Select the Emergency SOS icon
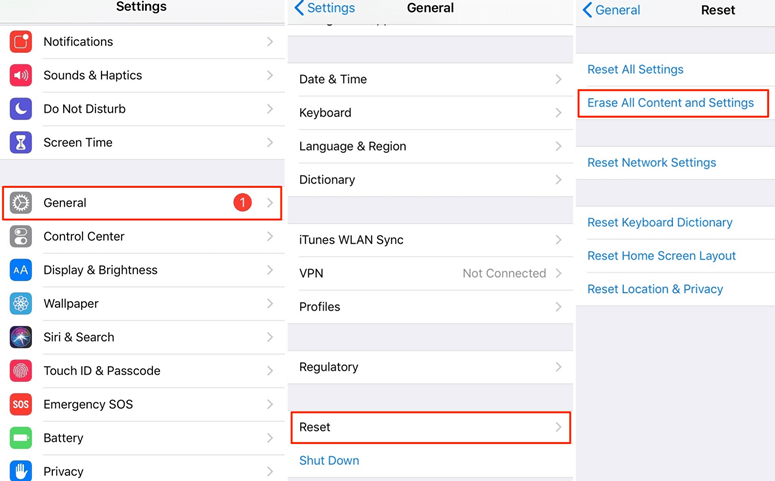775x481 pixels. [21, 405]
